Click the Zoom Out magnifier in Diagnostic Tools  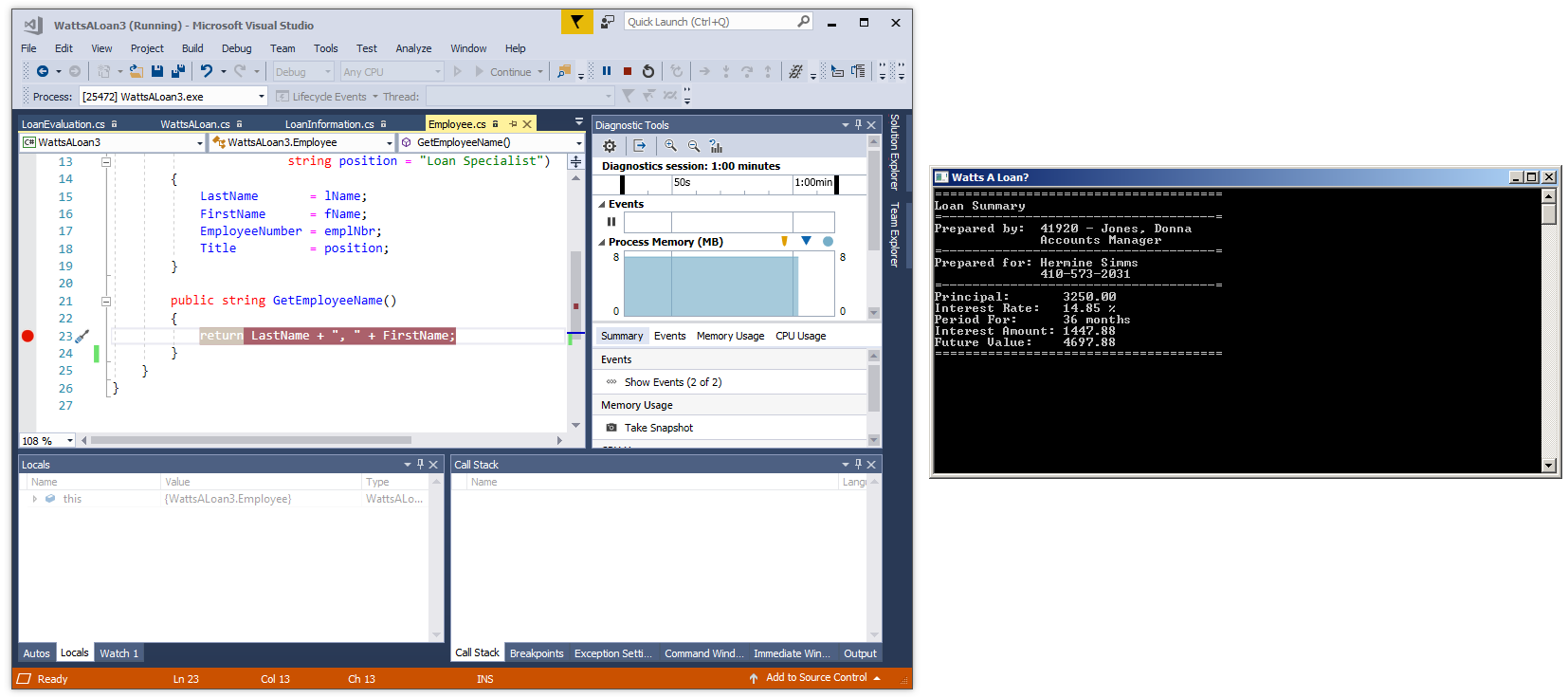tap(693, 146)
